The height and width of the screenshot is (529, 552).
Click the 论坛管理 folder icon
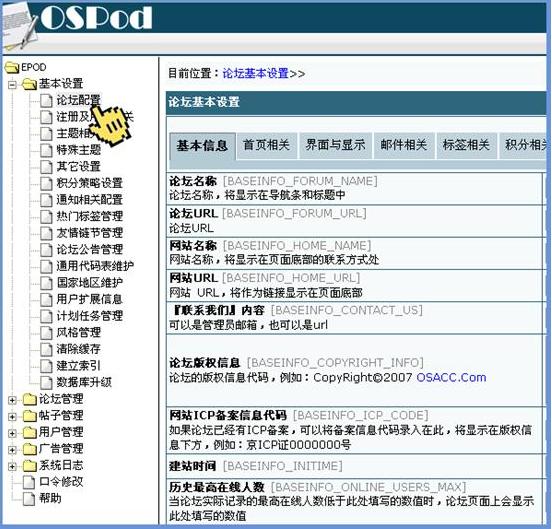pyautogui.click(x=30, y=399)
